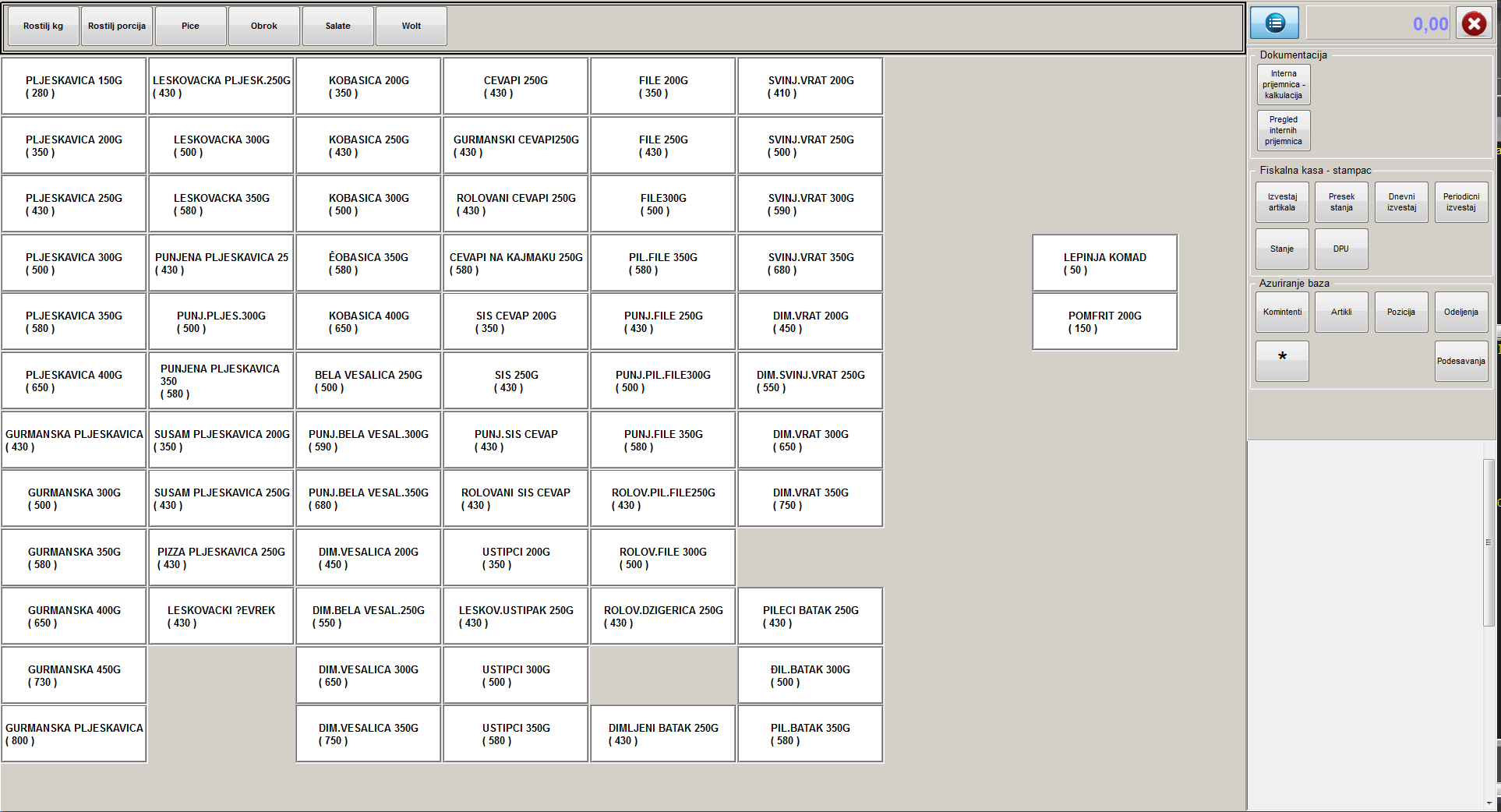
Task: Open the Rostilj kg category tab
Action: (x=43, y=26)
